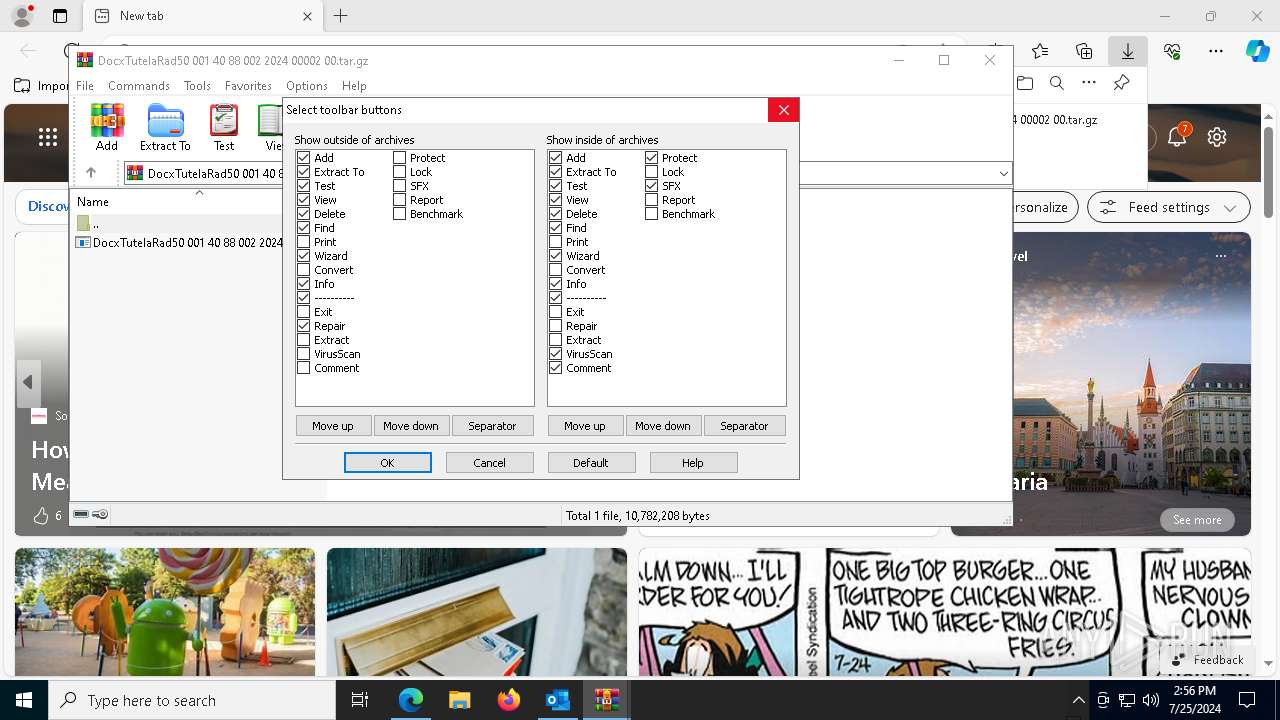1280x720 pixels.
Task: Open the Copilot icon in Edge
Action: 1257,51
